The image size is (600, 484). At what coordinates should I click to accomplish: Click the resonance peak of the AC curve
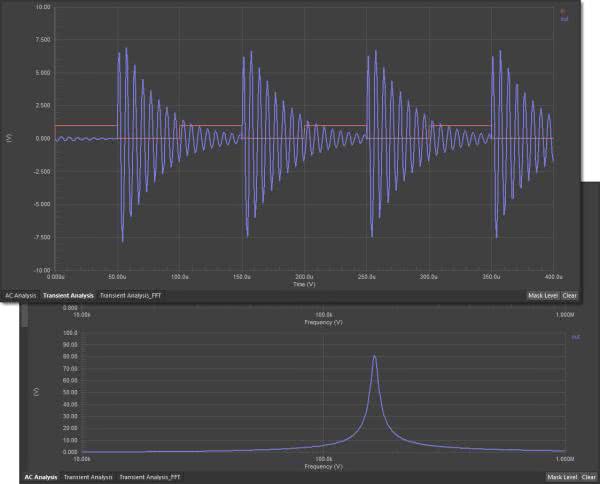tap(374, 356)
